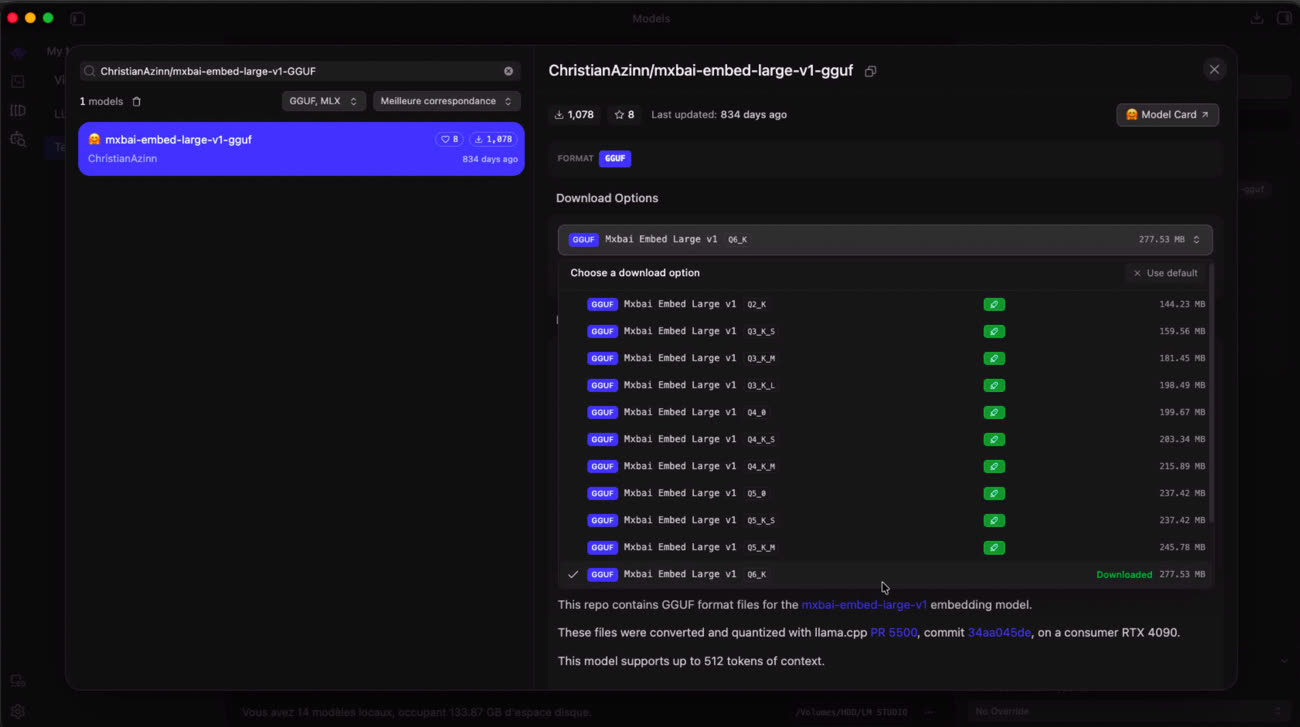1300x727 pixels.
Task: Click the heart likes badge showing 8
Action: click(x=449, y=140)
